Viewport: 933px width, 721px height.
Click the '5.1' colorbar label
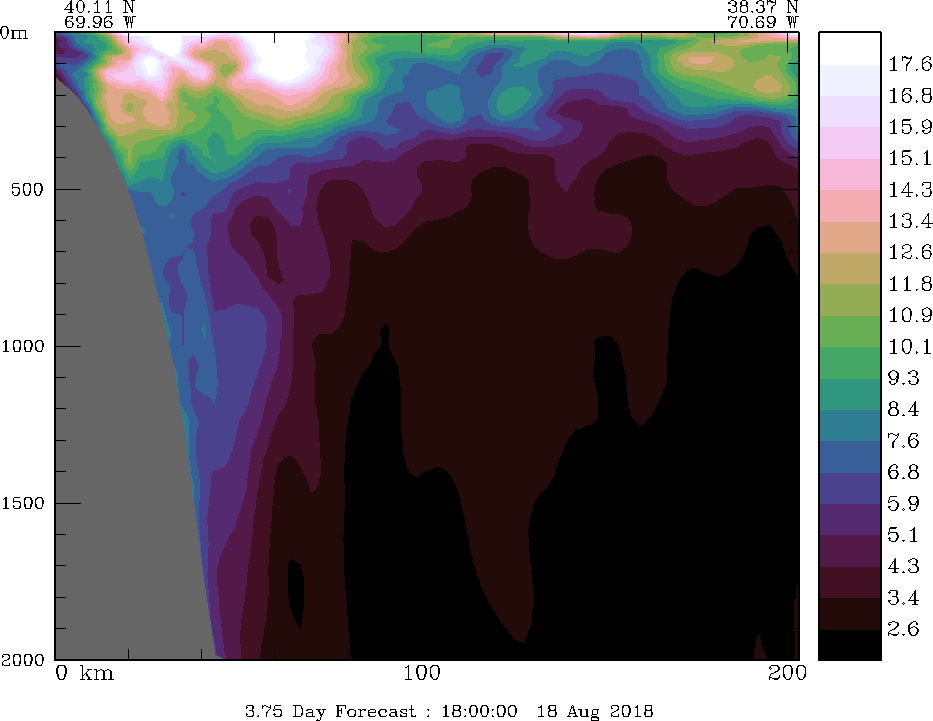903,534
